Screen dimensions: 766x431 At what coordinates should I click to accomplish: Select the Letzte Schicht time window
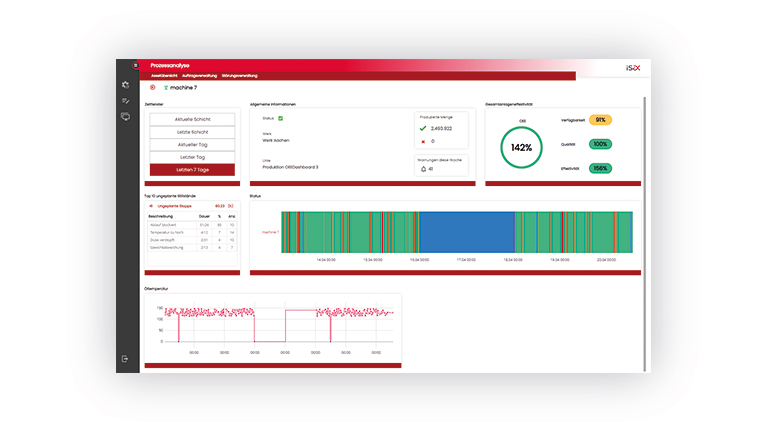(x=192, y=132)
